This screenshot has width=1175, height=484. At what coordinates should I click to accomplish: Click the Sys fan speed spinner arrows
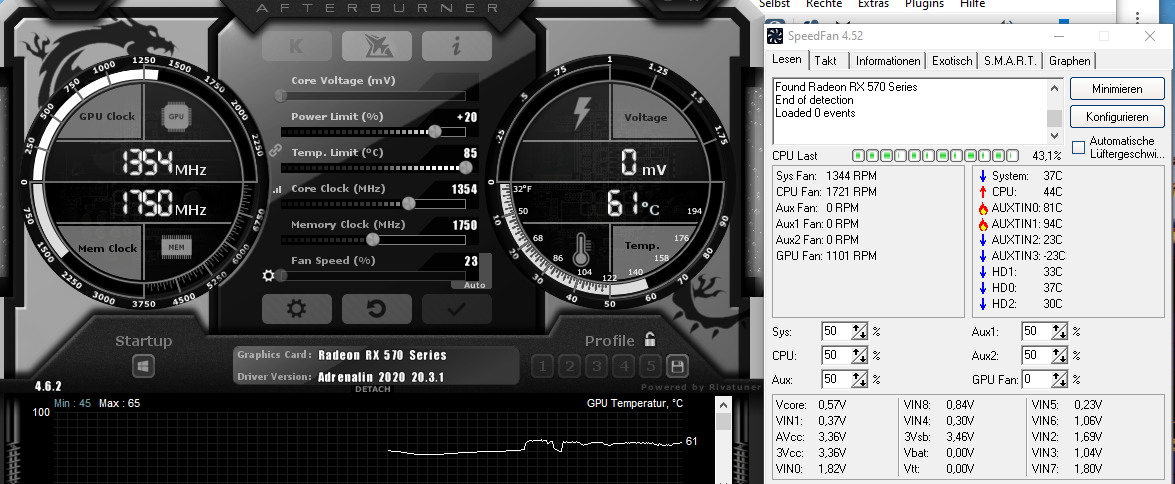coord(859,331)
